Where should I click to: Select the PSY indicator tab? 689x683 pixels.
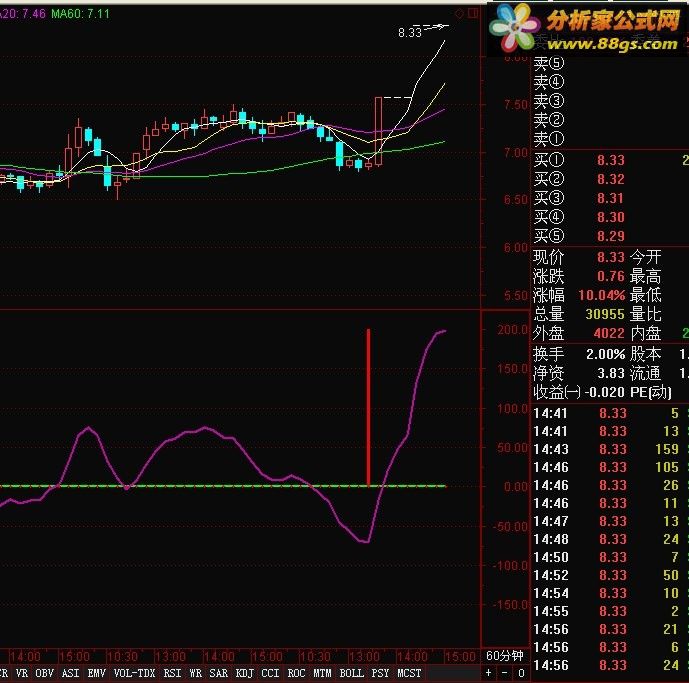pyautogui.click(x=380, y=673)
